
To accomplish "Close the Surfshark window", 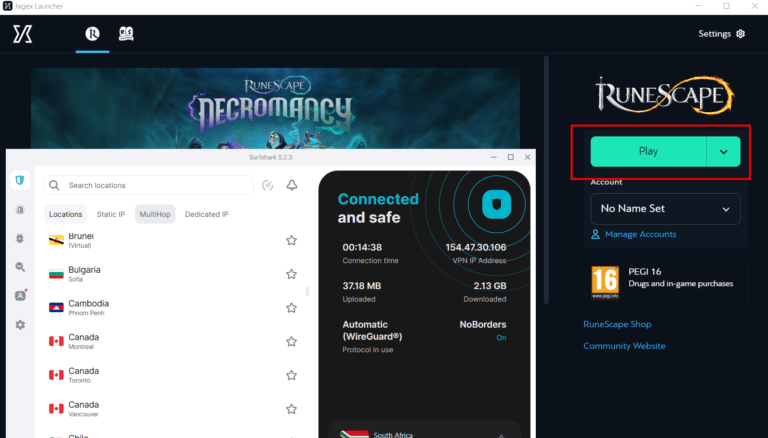I will tap(527, 157).
